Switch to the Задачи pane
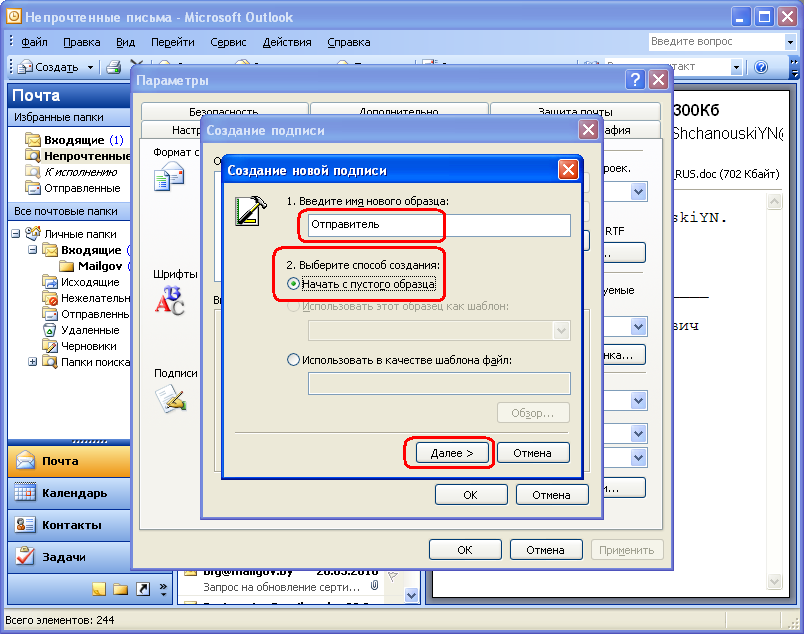Image resolution: width=804 pixels, height=634 pixels. click(x=69, y=557)
